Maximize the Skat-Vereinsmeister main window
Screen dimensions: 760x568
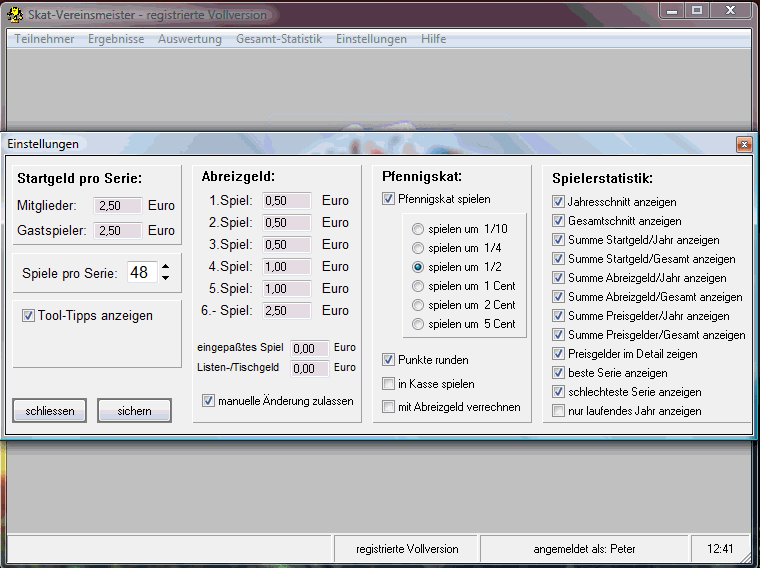pos(697,11)
